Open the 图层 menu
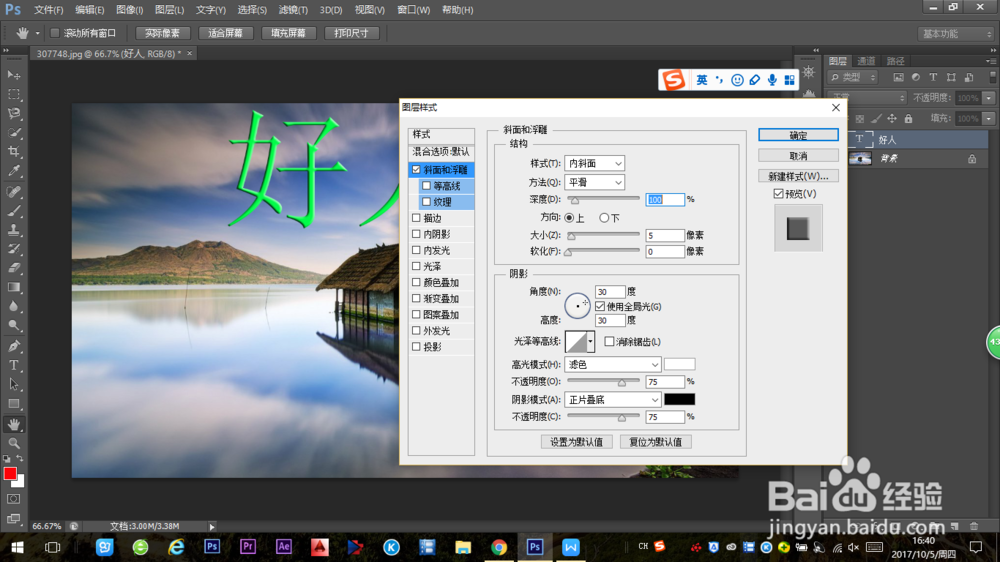This screenshot has width=1000, height=562. (x=170, y=10)
